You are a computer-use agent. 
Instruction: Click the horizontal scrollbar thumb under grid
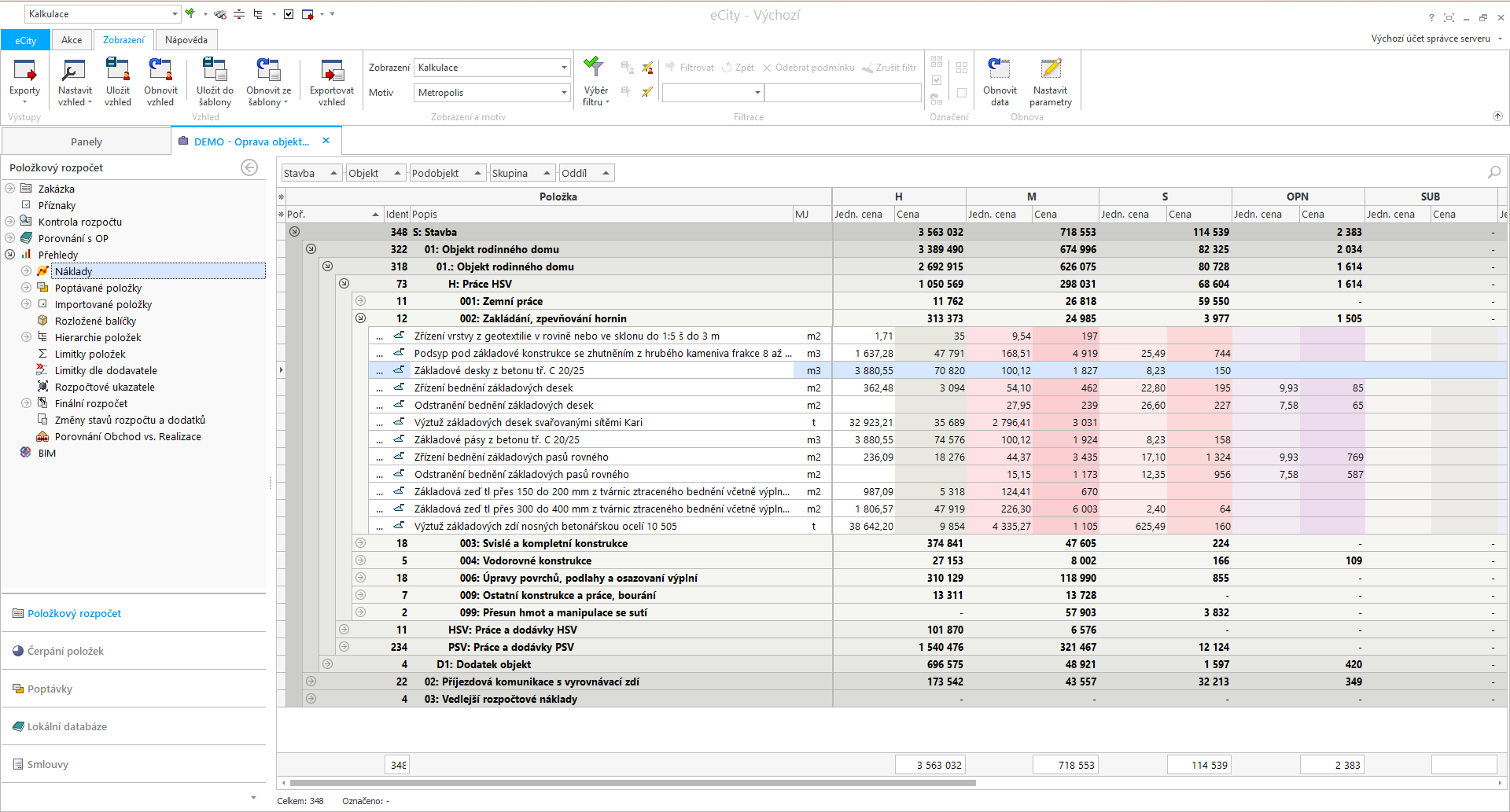633,783
